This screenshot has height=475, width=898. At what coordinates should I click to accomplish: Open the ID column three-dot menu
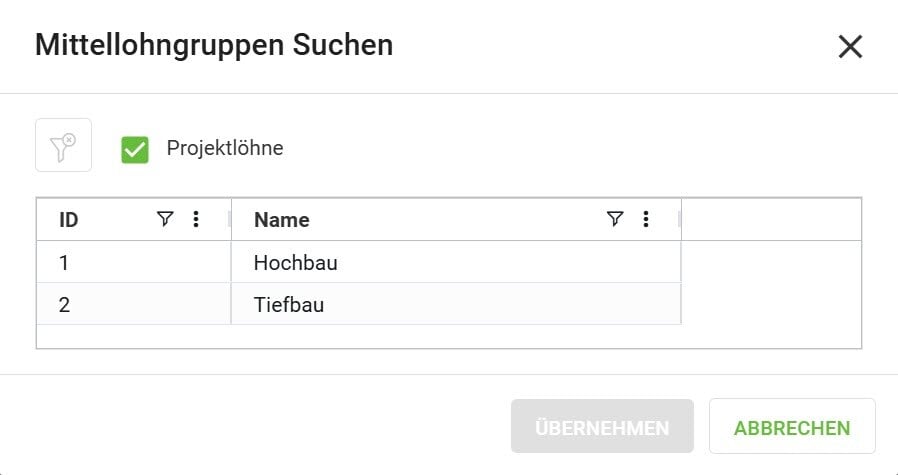pos(196,219)
